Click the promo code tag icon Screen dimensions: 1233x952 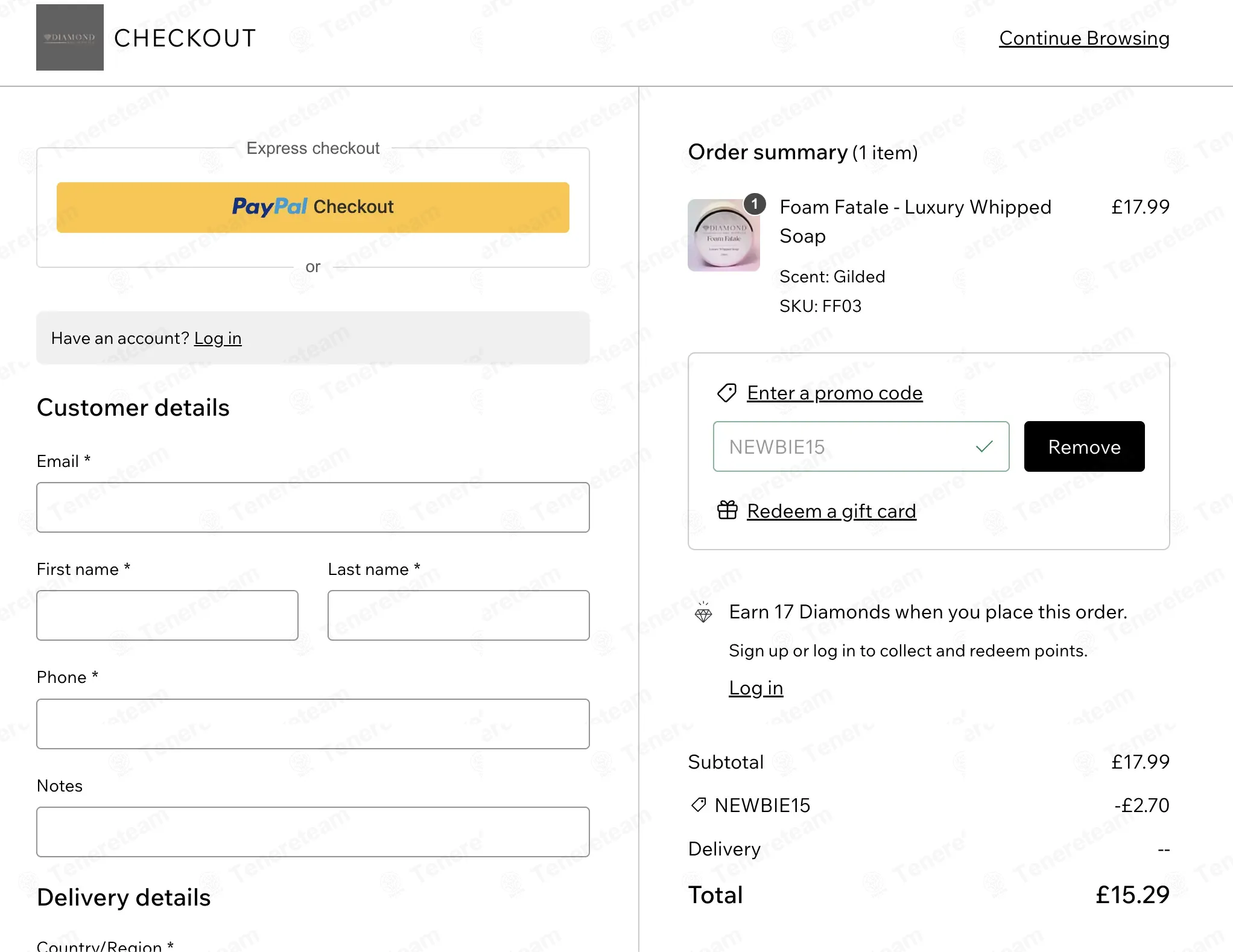point(727,393)
